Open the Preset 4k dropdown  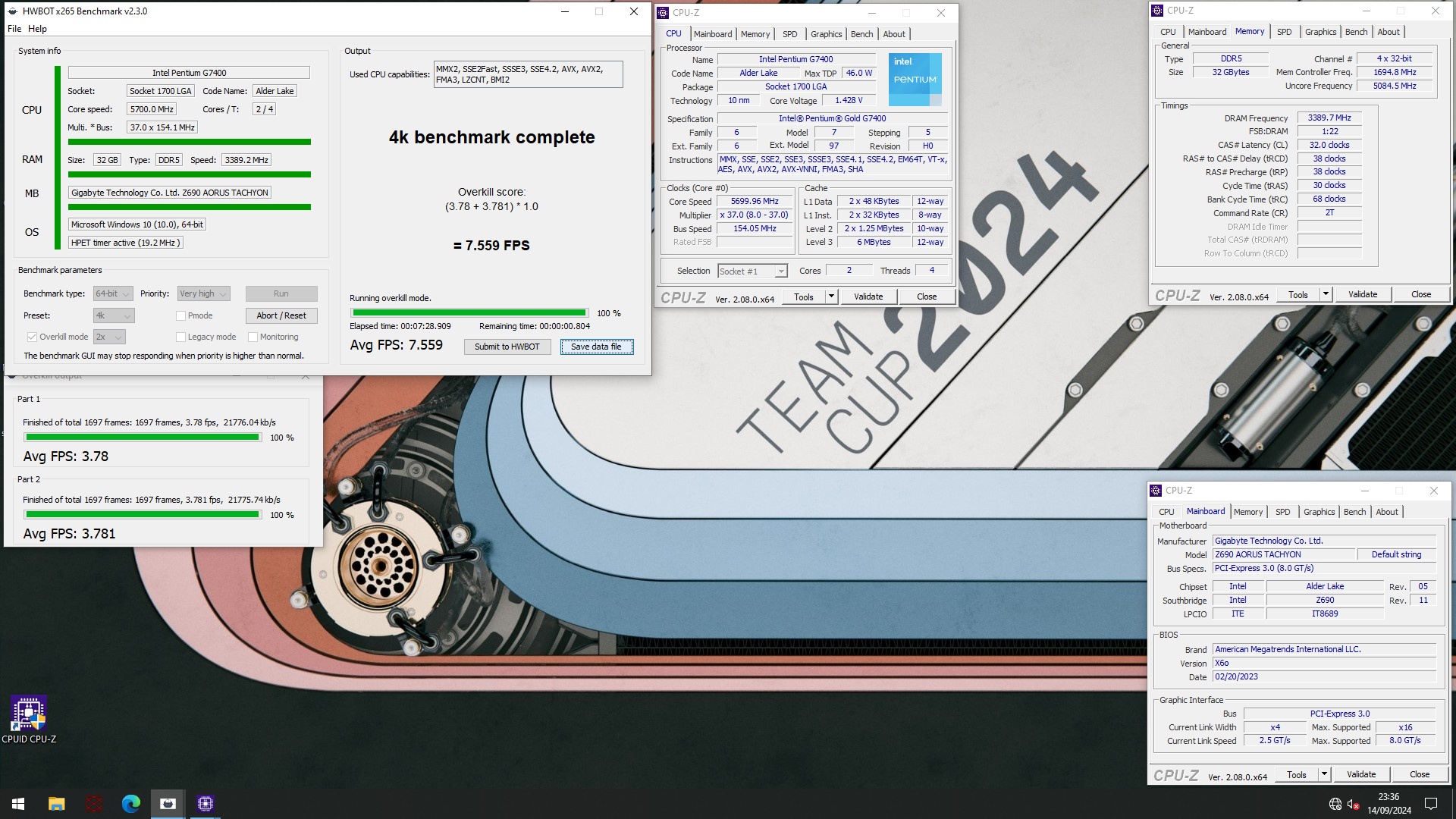[113, 315]
